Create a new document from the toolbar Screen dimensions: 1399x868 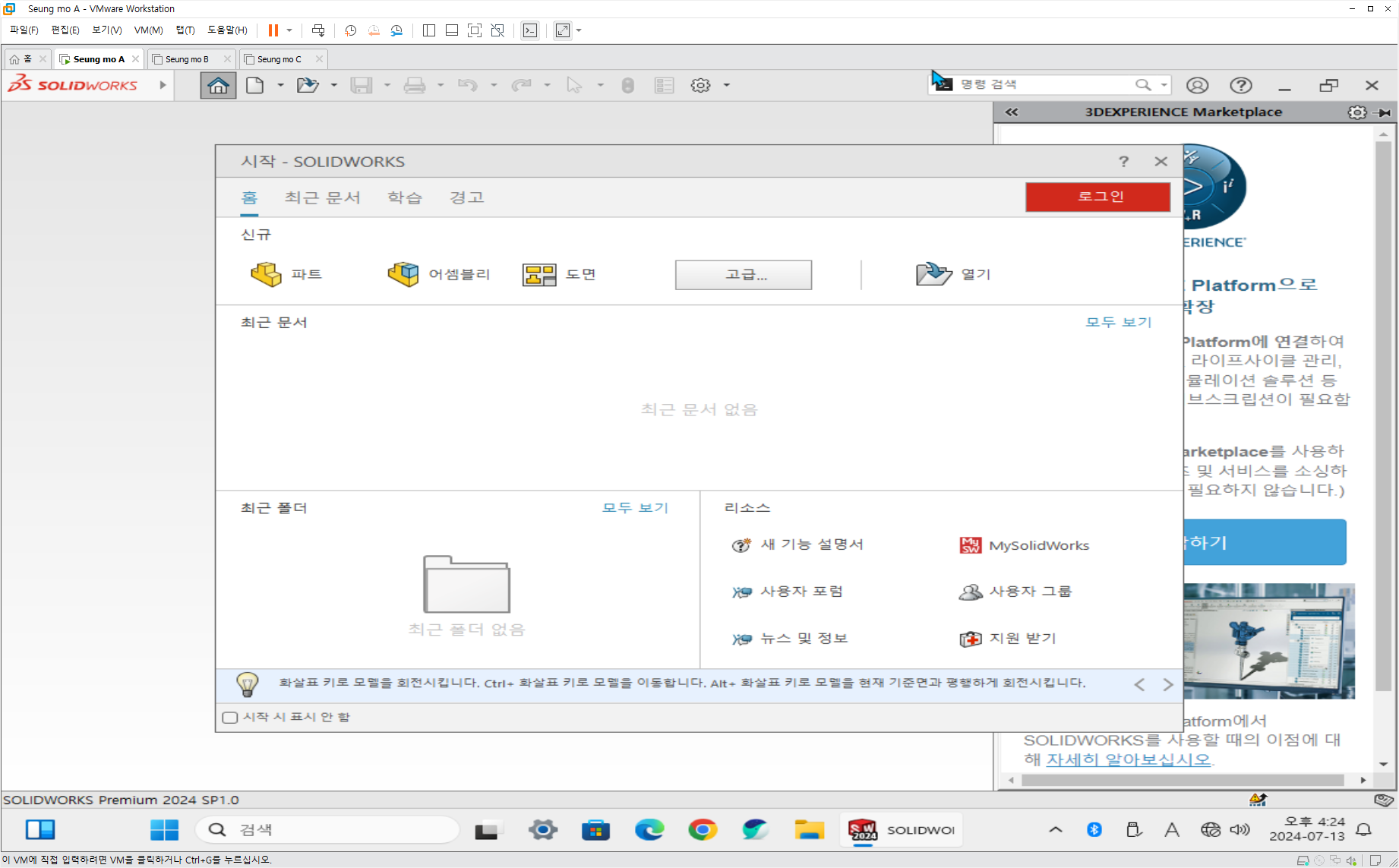pos(255,85)
